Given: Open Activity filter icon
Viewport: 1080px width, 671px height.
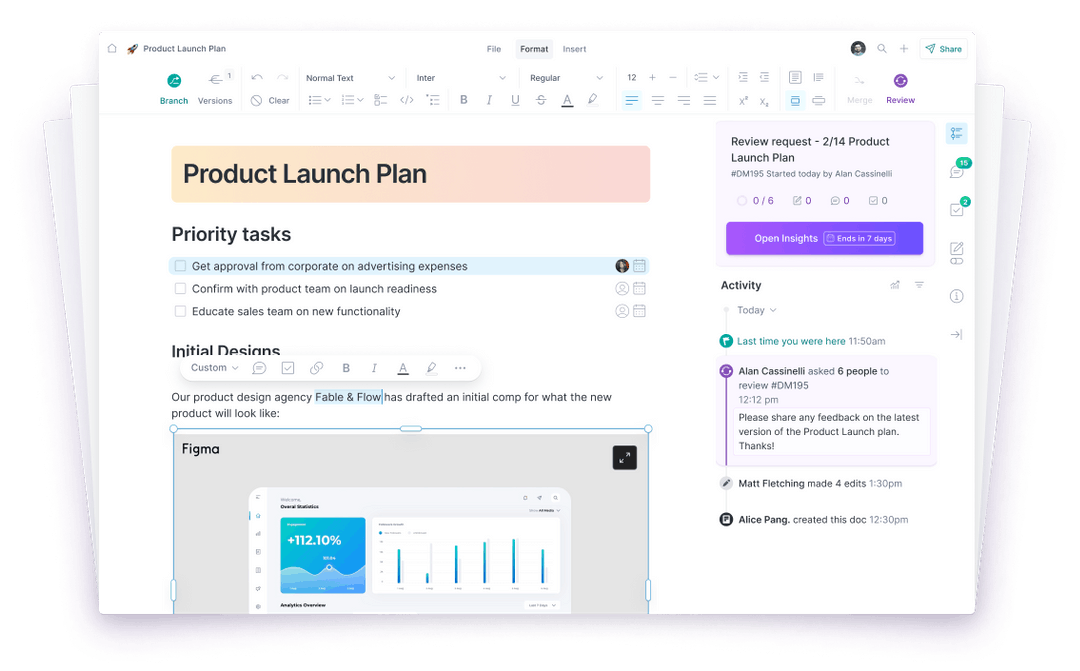Looking at the screenshot, I should tap(919, 285).
